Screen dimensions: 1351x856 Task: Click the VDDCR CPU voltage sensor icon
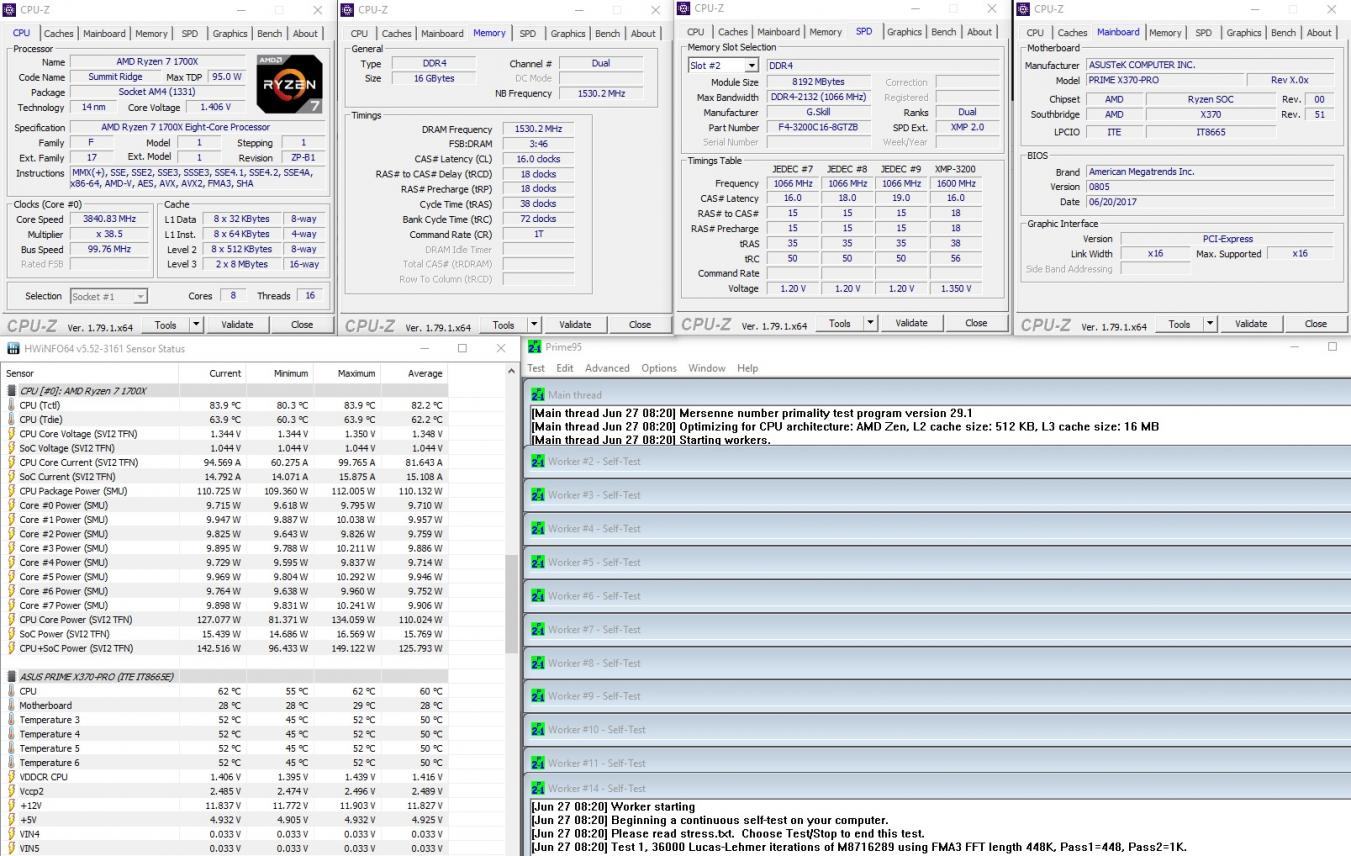click(11, 777)
